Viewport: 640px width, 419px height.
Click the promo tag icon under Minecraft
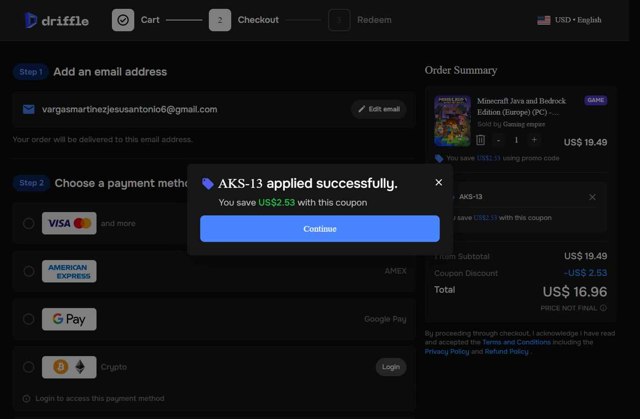(x=439, y=158)
